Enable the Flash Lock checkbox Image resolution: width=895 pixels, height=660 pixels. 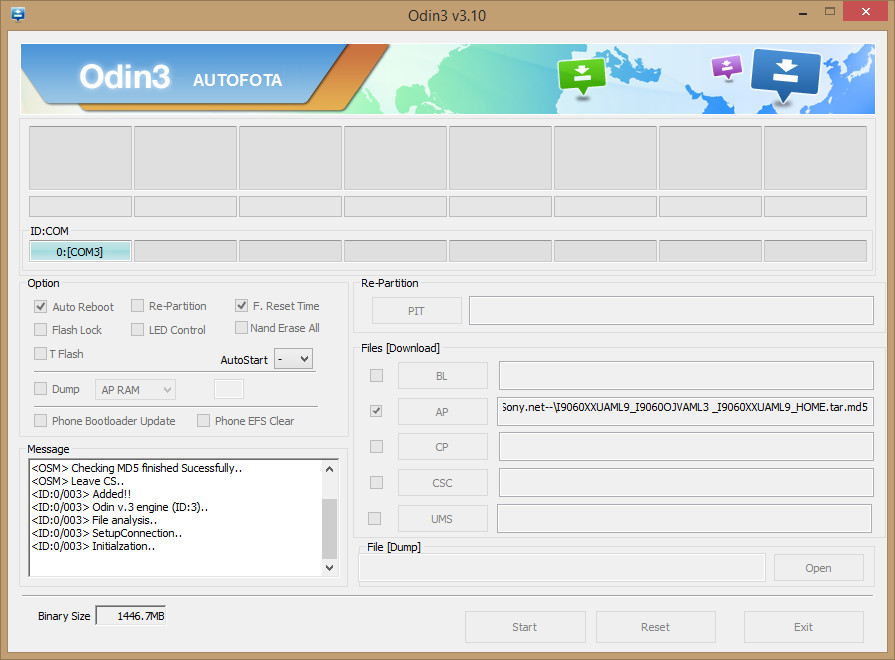pos(40,329)
